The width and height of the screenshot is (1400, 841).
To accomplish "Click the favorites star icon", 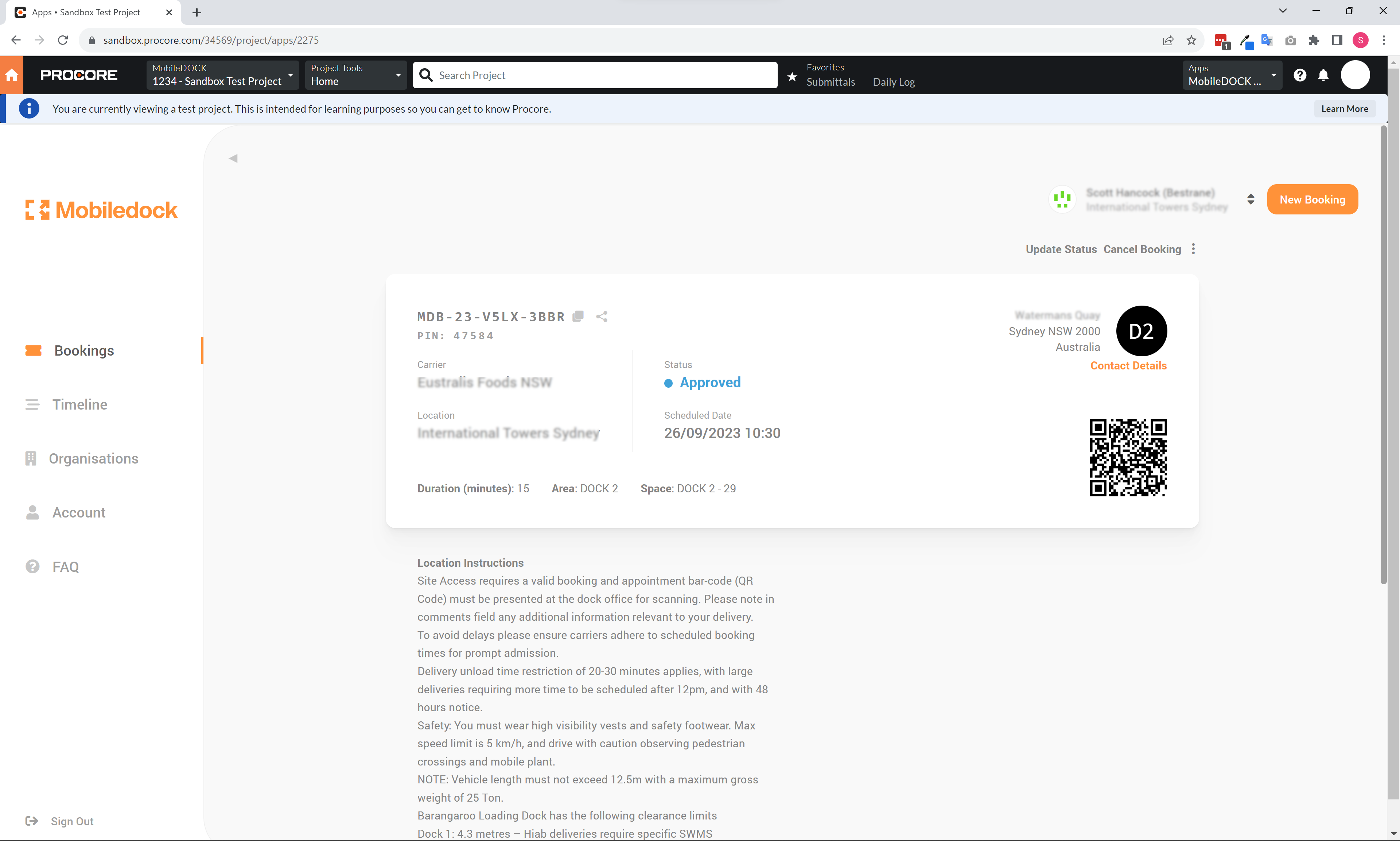I will tap(792, 76).
